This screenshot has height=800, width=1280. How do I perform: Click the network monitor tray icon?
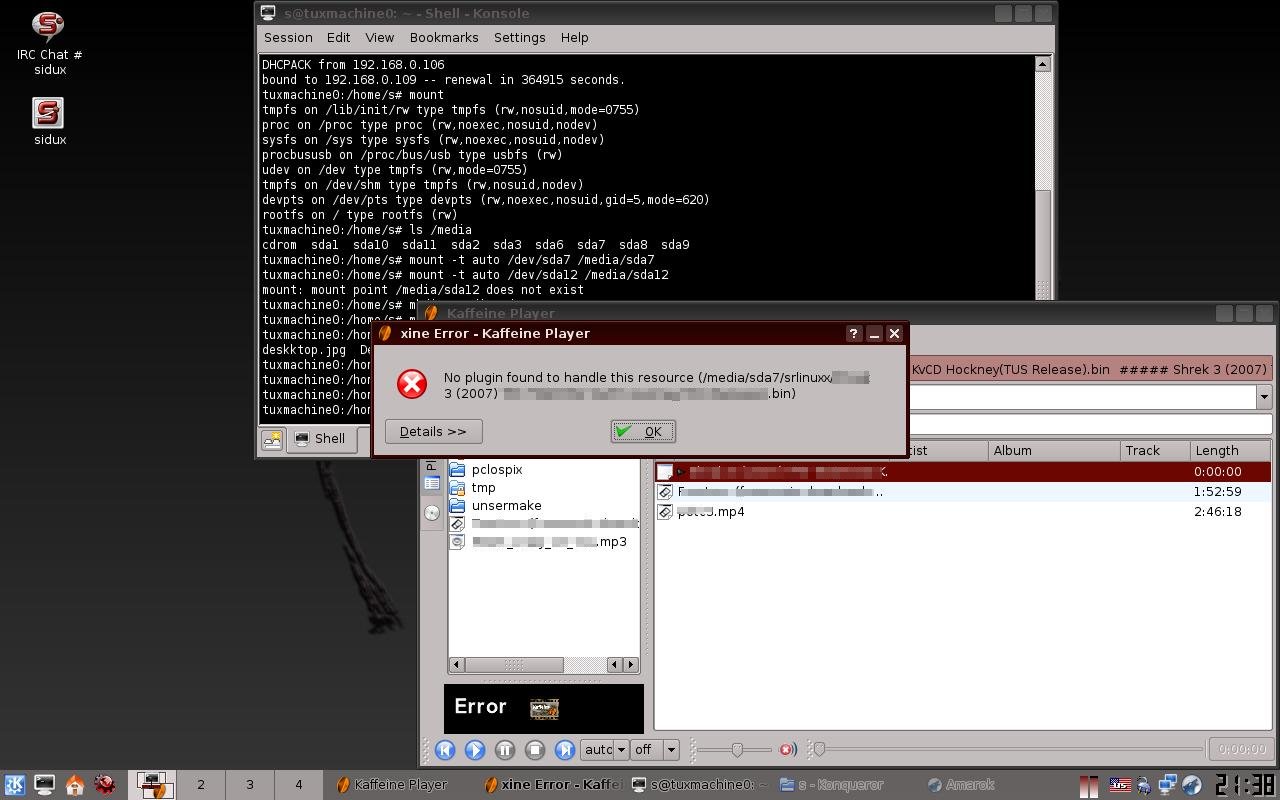1167,785
